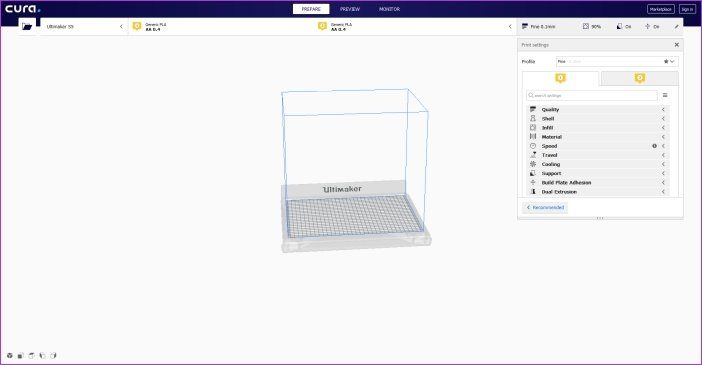Click the Cooling fan icon
Image resolution: width=702 pixels, height=365 pixels.
click(x=533, y=164)
